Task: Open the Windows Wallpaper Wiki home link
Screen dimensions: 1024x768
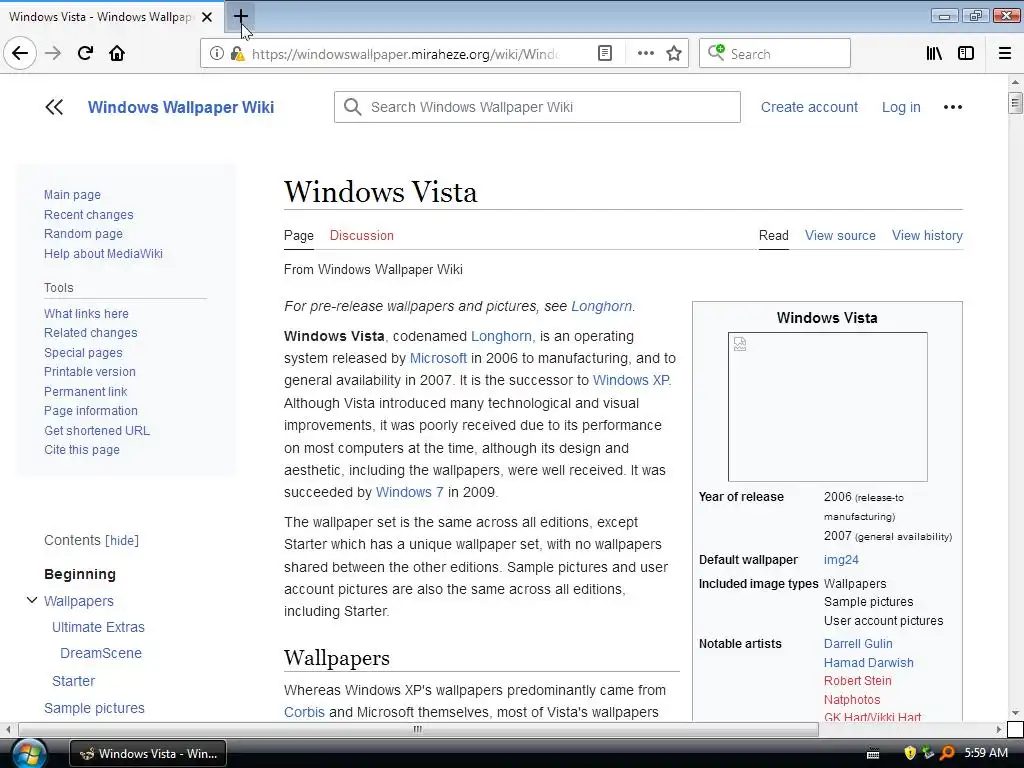Action: [x=181, y=107]
